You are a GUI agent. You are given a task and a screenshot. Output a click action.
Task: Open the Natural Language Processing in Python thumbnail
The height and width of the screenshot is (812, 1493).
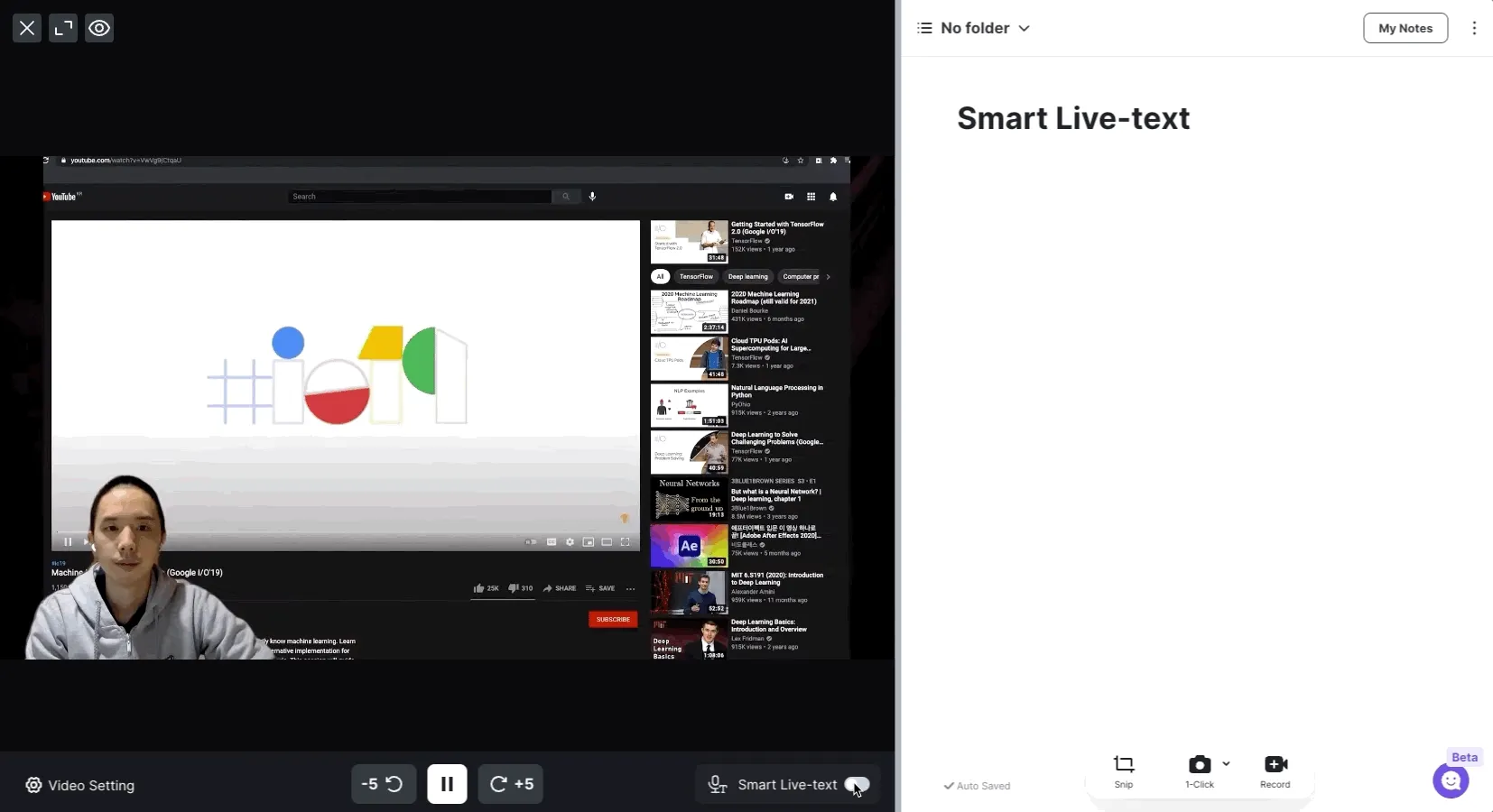tap(689, 405)
